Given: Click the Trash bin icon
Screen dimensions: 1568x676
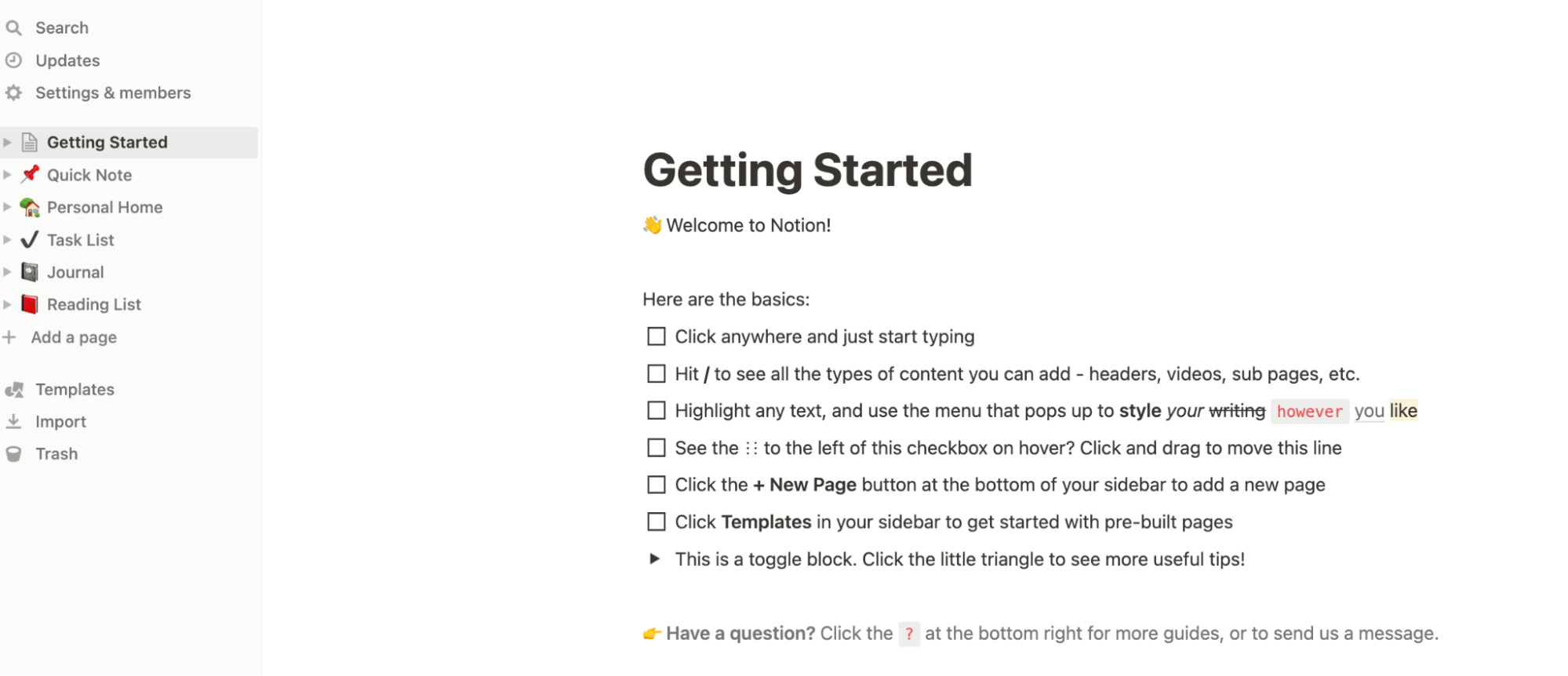Looking at the screenshot, I should [x=13, y=454].
